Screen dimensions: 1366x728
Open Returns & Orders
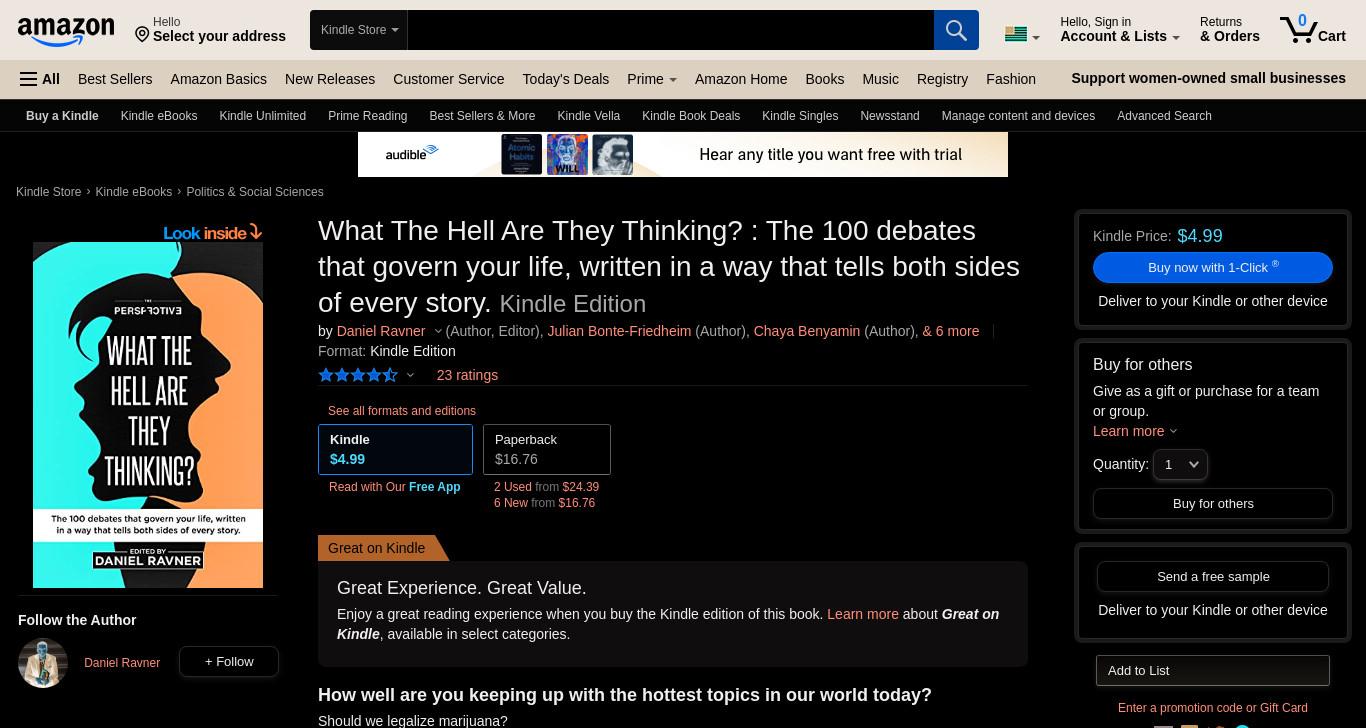point(1230,29)
